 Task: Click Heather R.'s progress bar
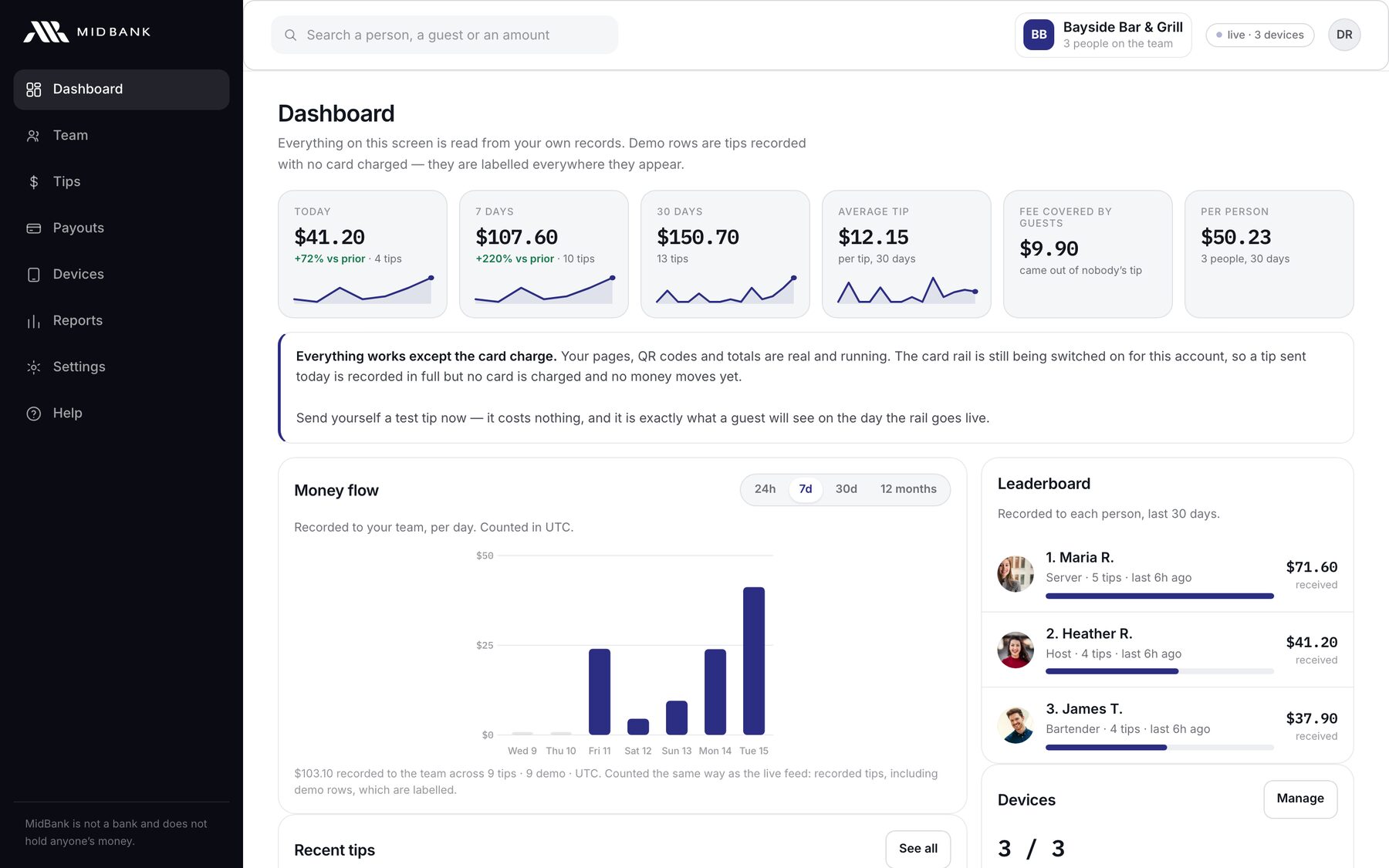(1160, 671)
